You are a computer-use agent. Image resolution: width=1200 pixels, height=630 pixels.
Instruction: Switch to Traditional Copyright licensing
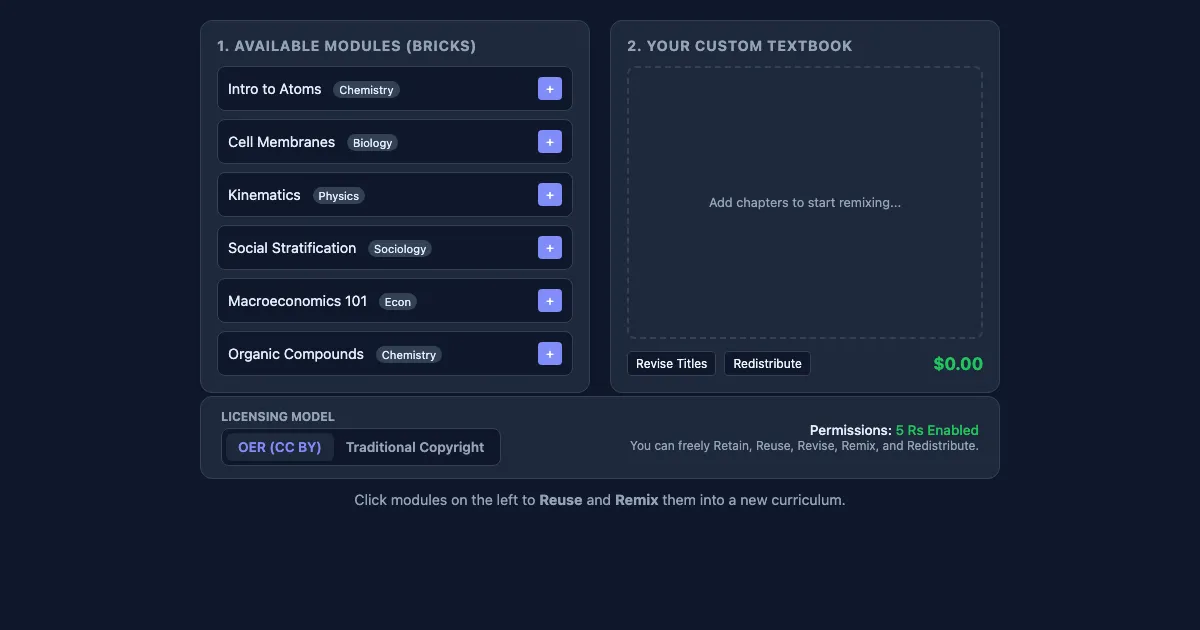pos(415,447)
